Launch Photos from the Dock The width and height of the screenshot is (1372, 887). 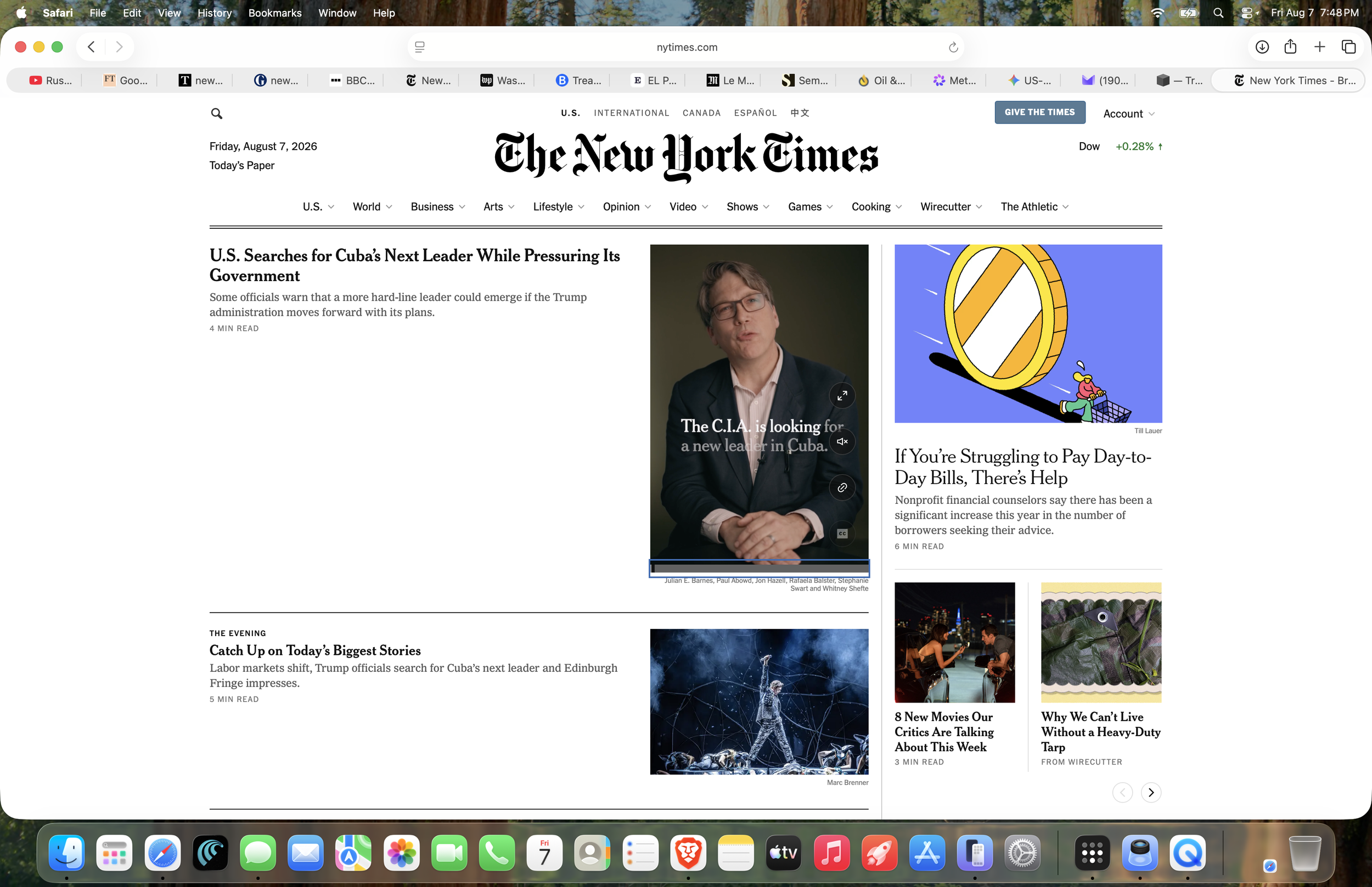click(401, 853)
